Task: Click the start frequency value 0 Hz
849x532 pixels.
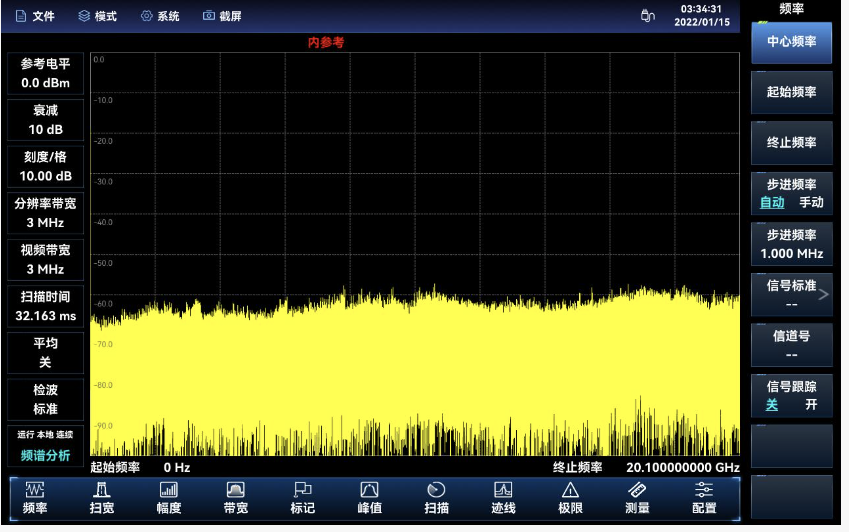Action: 177,468
